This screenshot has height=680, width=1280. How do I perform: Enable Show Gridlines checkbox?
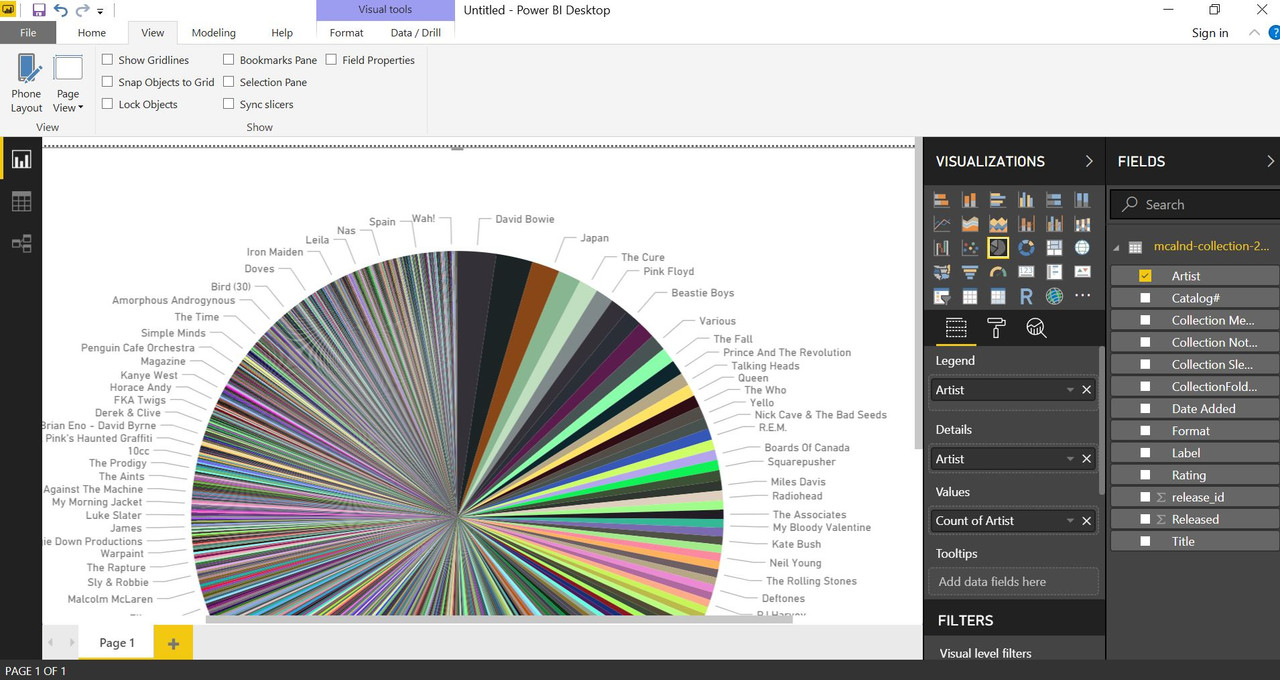pyautogui.click(x=108, y=60)
